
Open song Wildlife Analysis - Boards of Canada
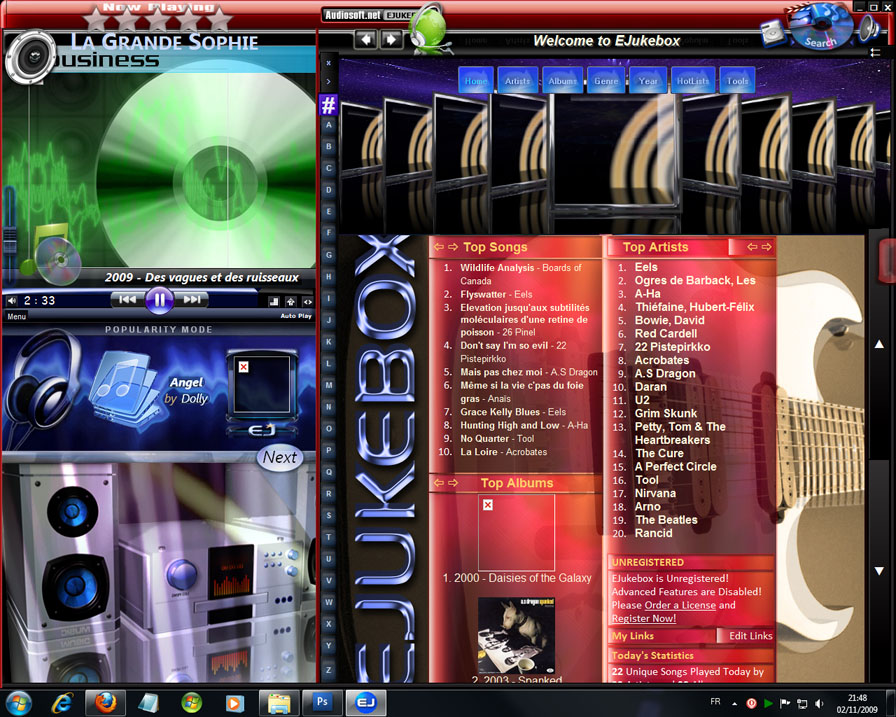coord(521,274)
